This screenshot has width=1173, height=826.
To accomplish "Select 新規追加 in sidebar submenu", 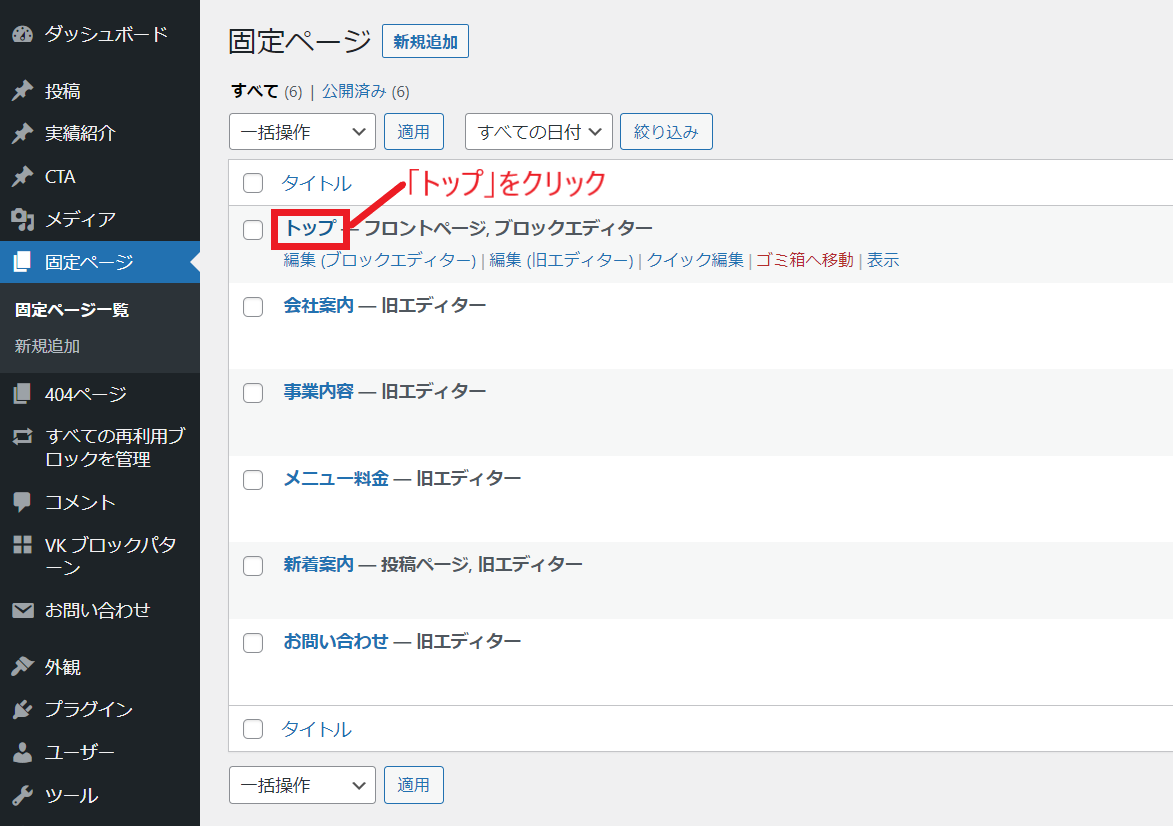I will (47, 346).
